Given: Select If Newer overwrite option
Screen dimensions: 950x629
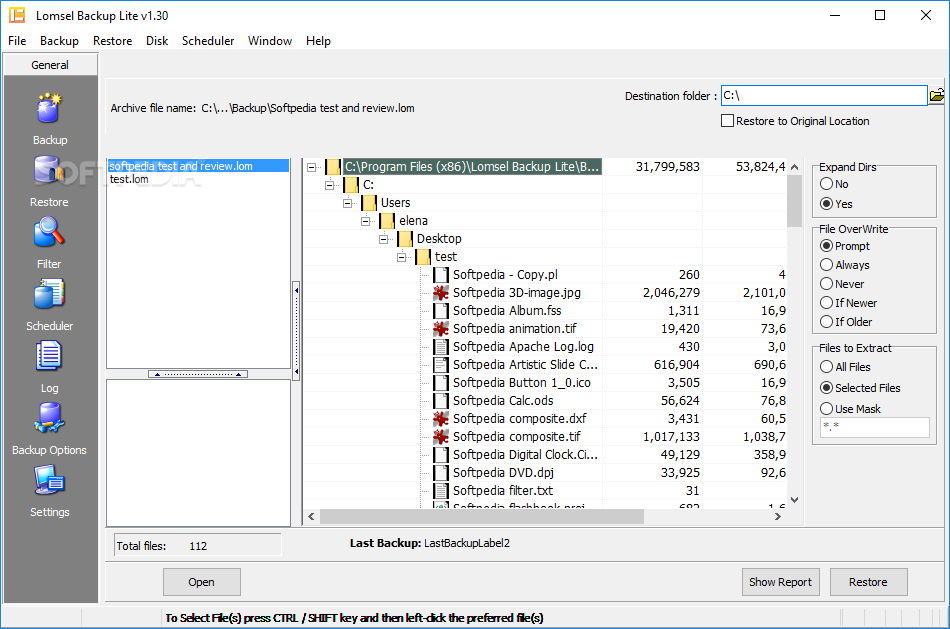Looking at the screenshot, I should [826, 302].
